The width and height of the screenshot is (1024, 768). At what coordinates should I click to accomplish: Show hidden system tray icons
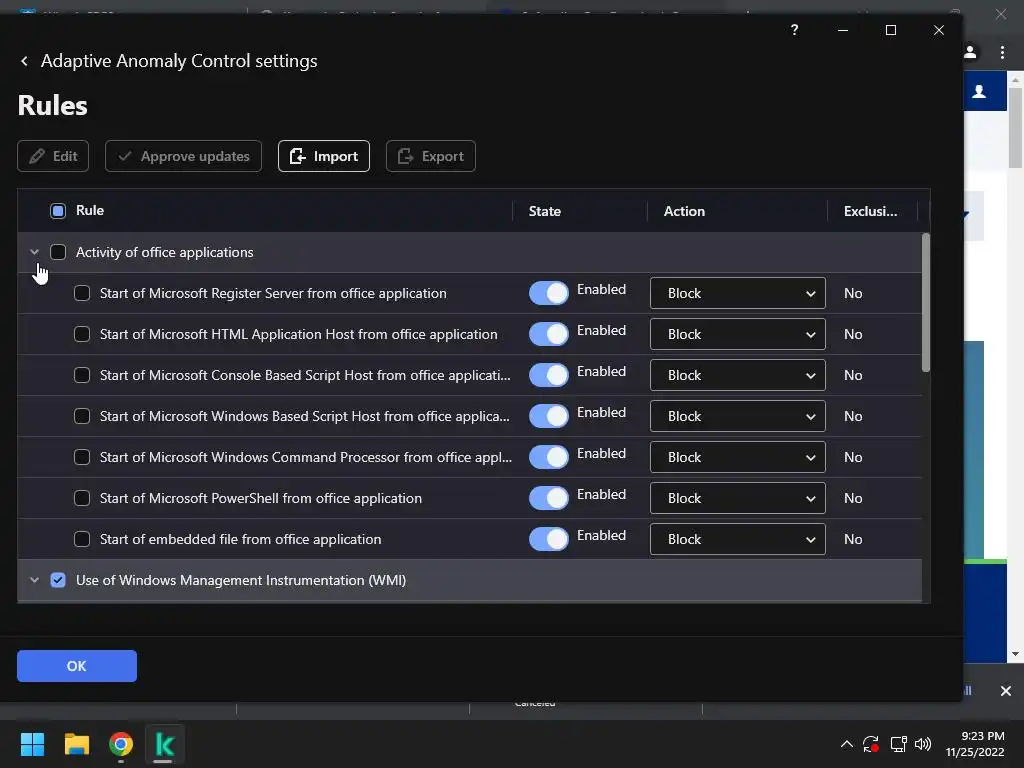point(846,744)
